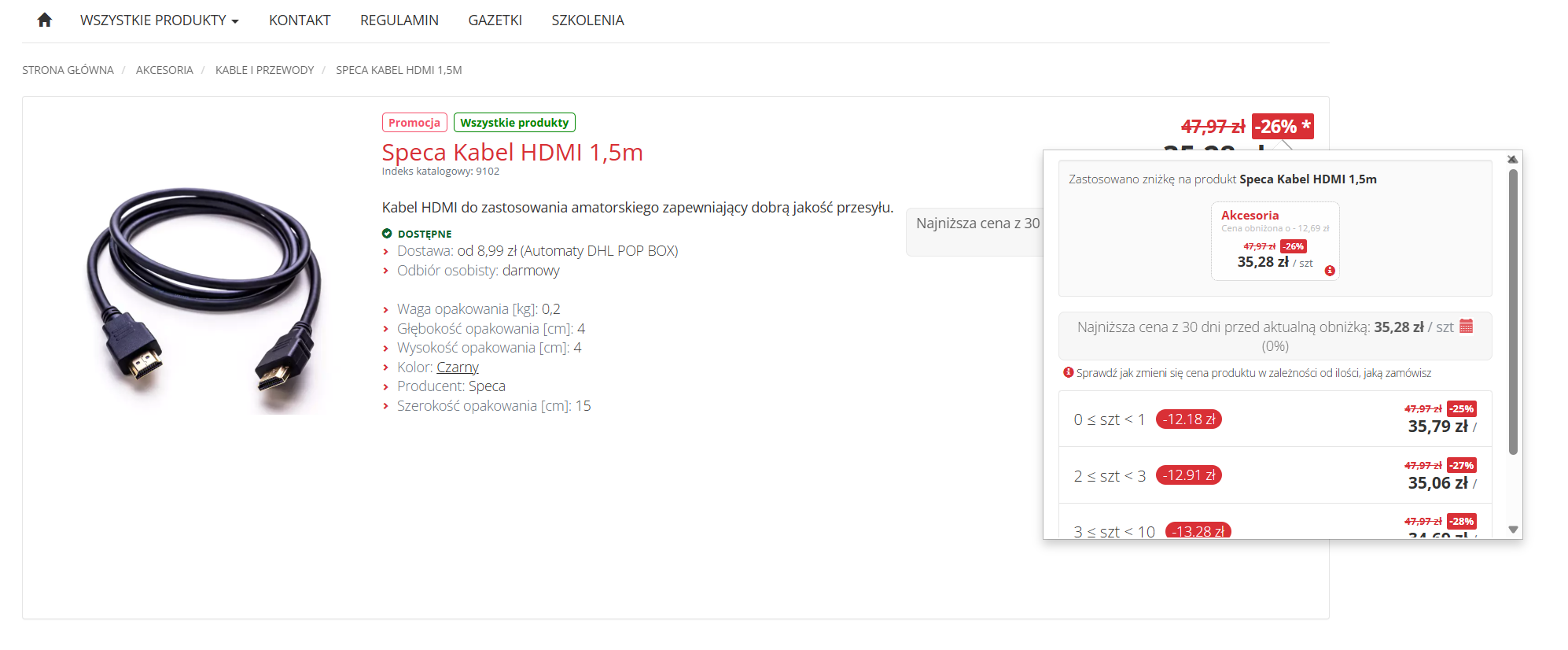Click the '-12.91 zł' savings badge
Viewport: 1568px width, 650px height.
pyautogui.click(x=1189, y=475)
